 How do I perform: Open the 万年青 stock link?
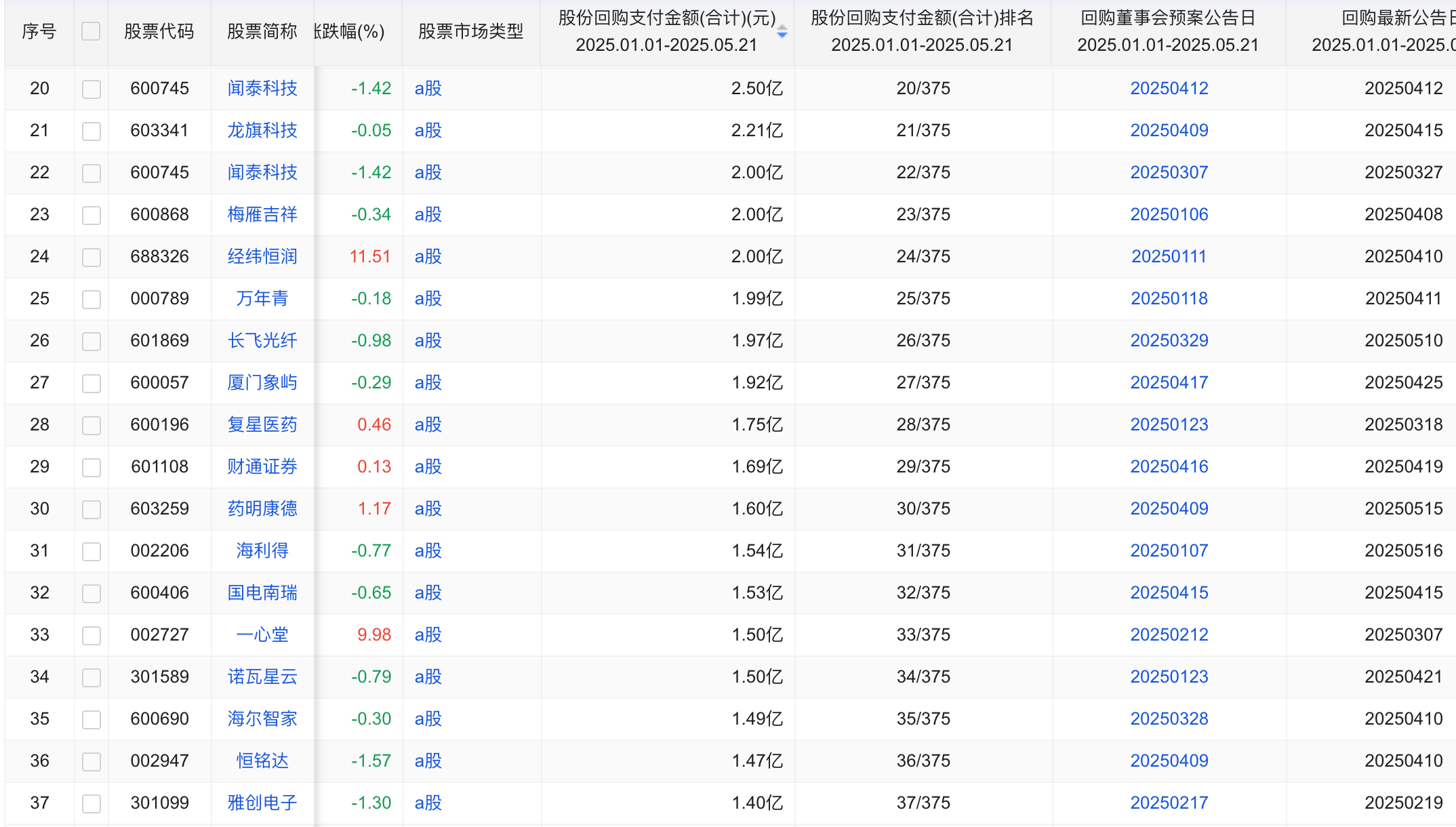coord(262,298)
